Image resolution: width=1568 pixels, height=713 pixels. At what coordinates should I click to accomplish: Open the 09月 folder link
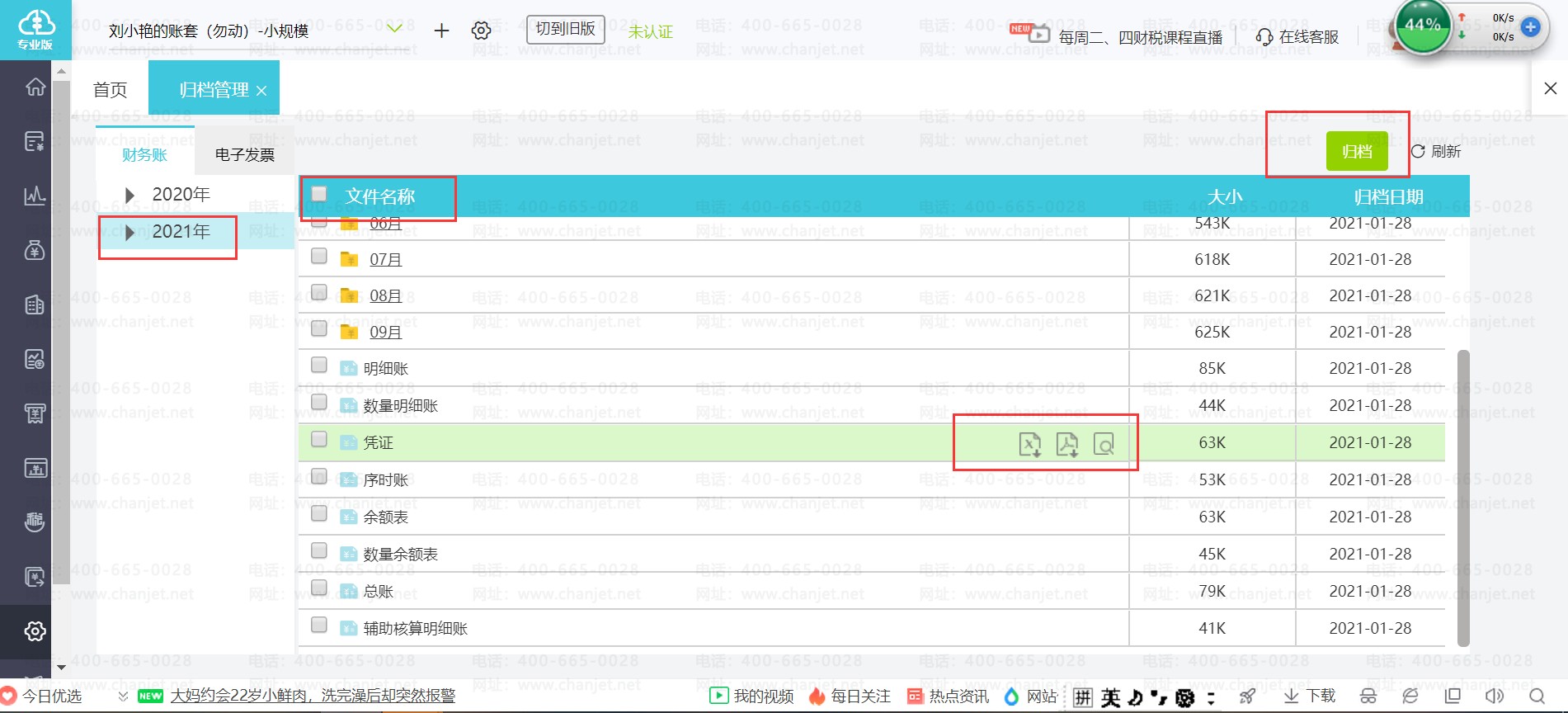pyautogui.click(x=386, y=332)
